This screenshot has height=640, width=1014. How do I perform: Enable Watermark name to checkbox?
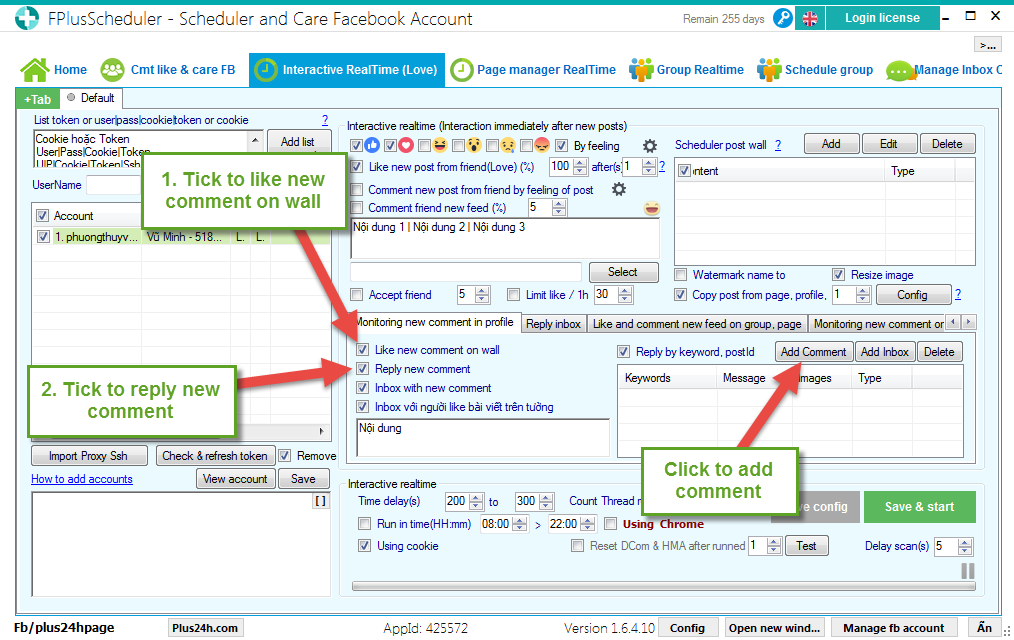click(x=680, y=275)
